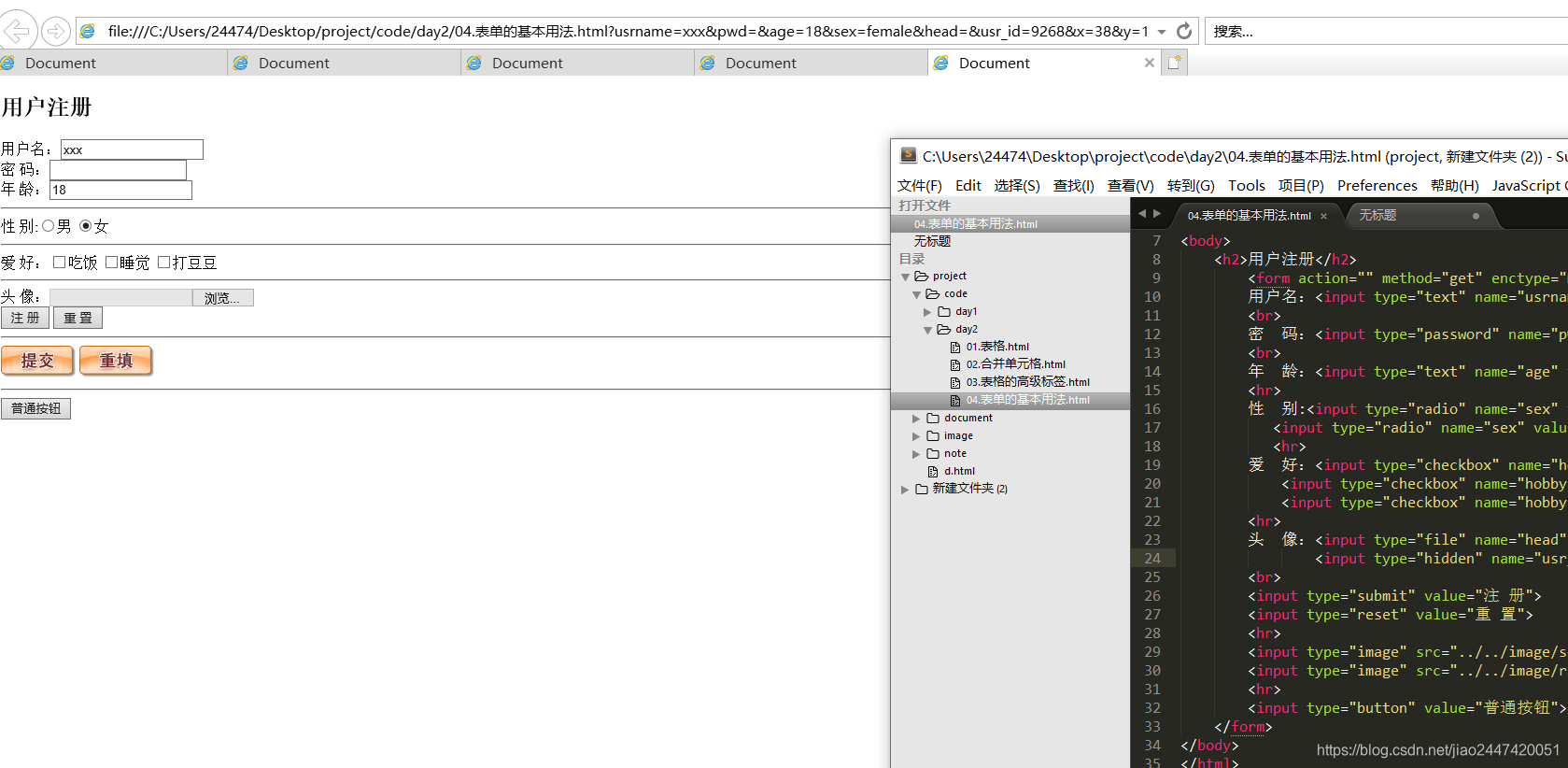Open 01.表格.html in the sidebar tree
This screenshot has height=768, width=1568.
click(x=997, y=347)
